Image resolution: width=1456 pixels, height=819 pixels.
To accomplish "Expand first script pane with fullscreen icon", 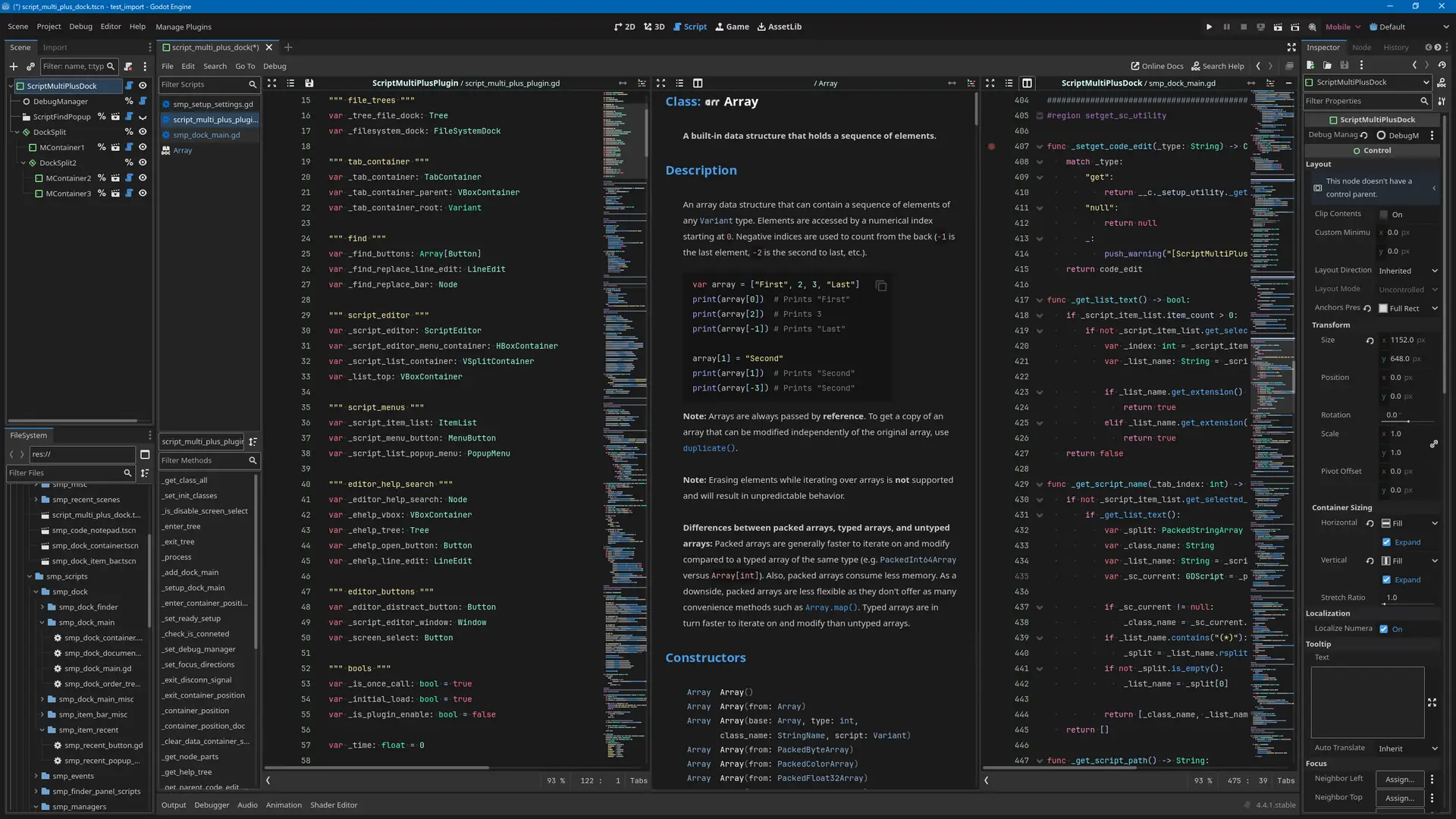I will coord(271,83).
